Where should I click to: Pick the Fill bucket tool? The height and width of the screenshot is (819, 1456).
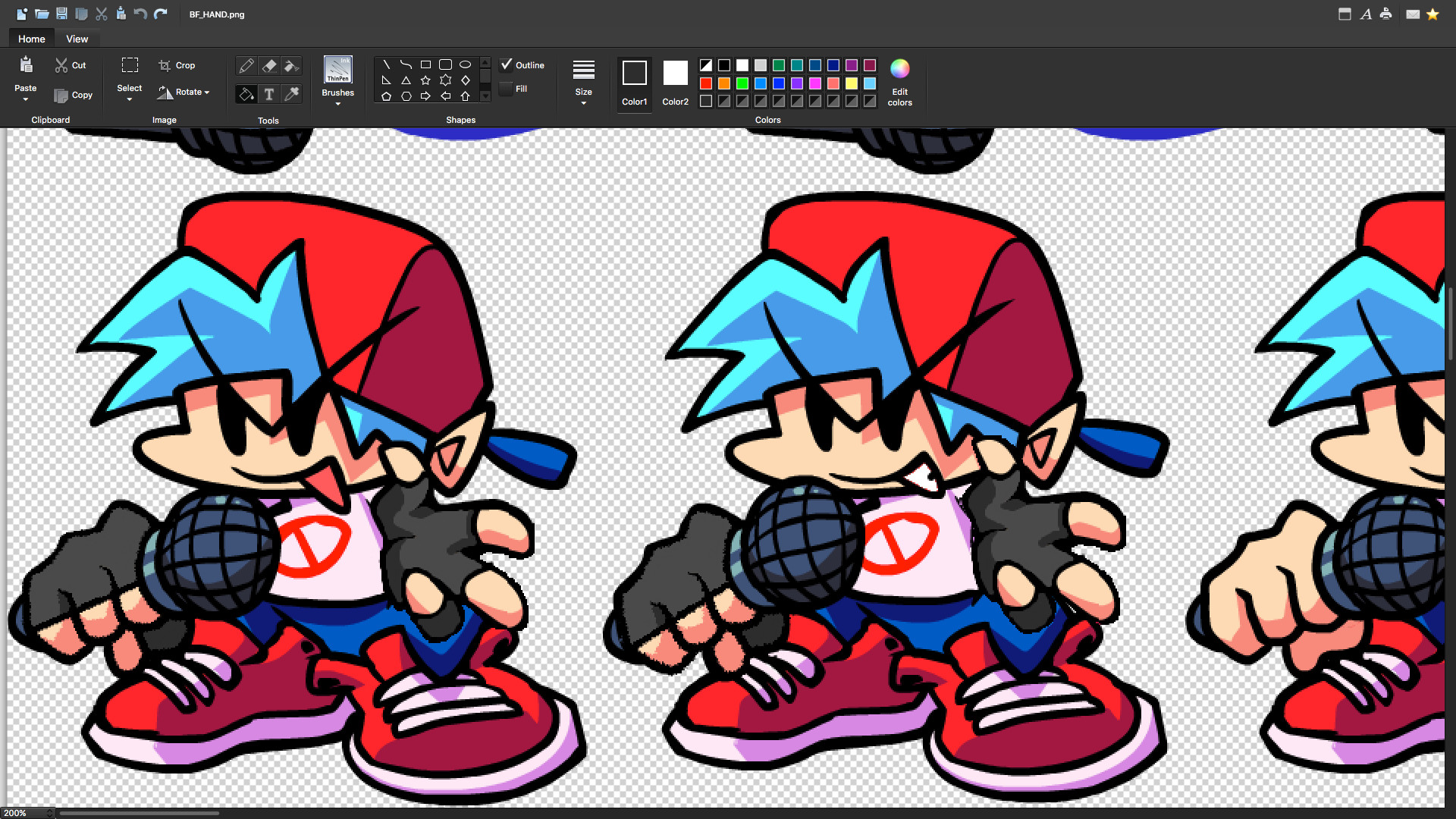246,94
